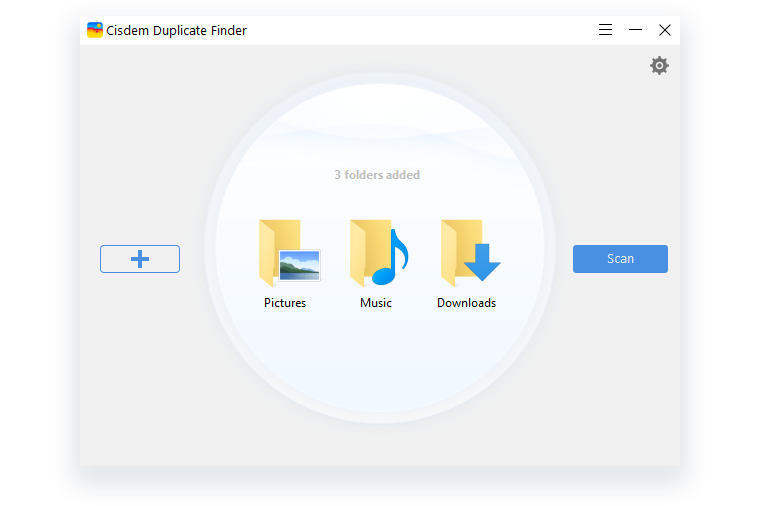Viewport: 760px width, 506px height.
Task: Select the Music folder icon
Action: point(377,254)
